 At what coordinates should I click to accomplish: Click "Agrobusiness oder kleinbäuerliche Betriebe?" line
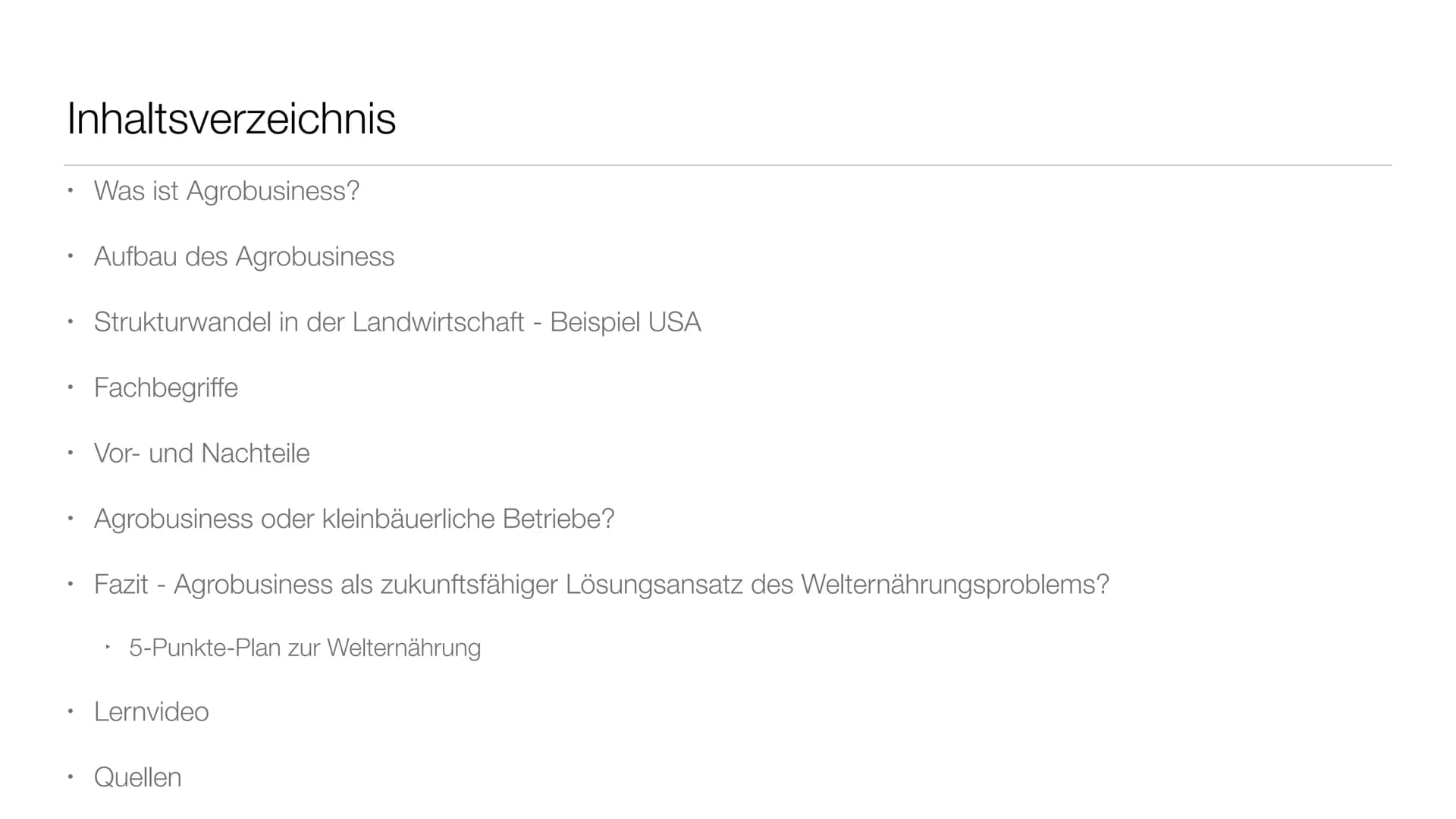click(x=353, y=519)
